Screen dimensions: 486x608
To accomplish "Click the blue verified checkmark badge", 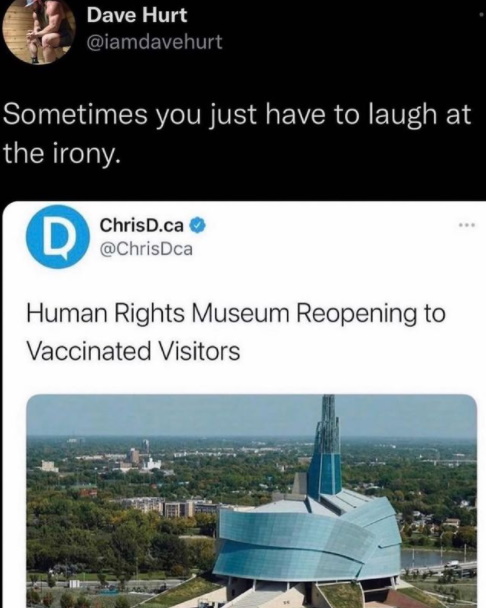I will [198, 226].
